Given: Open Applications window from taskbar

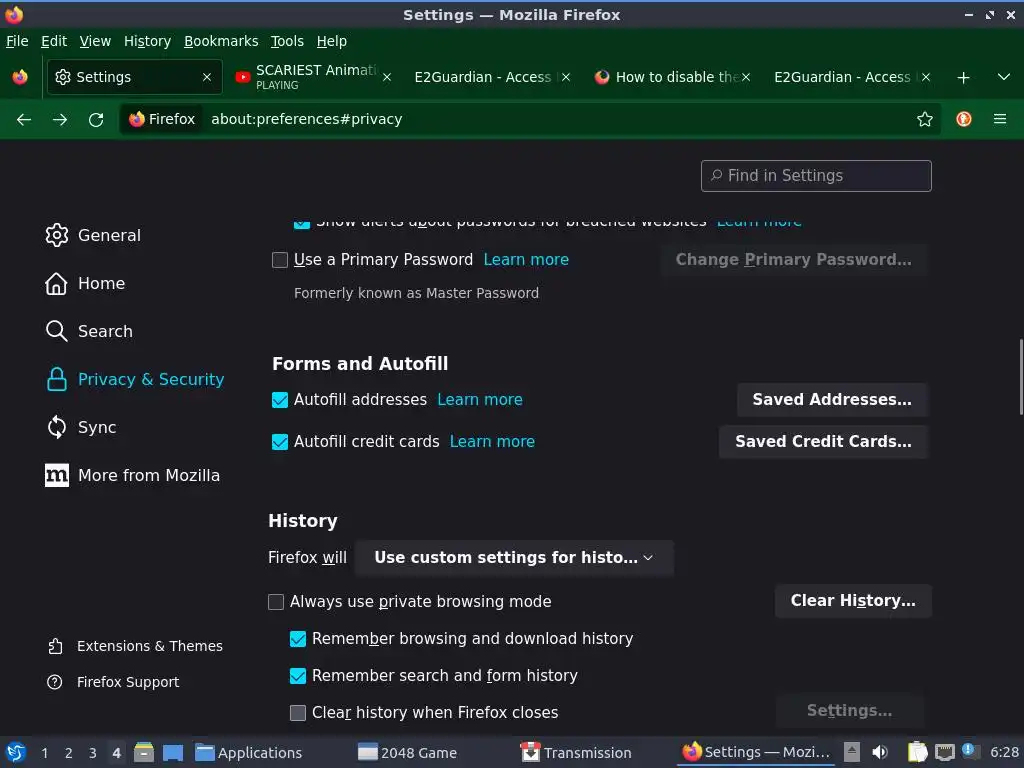Looking at the screenshot, I should (x=249, y=753).
